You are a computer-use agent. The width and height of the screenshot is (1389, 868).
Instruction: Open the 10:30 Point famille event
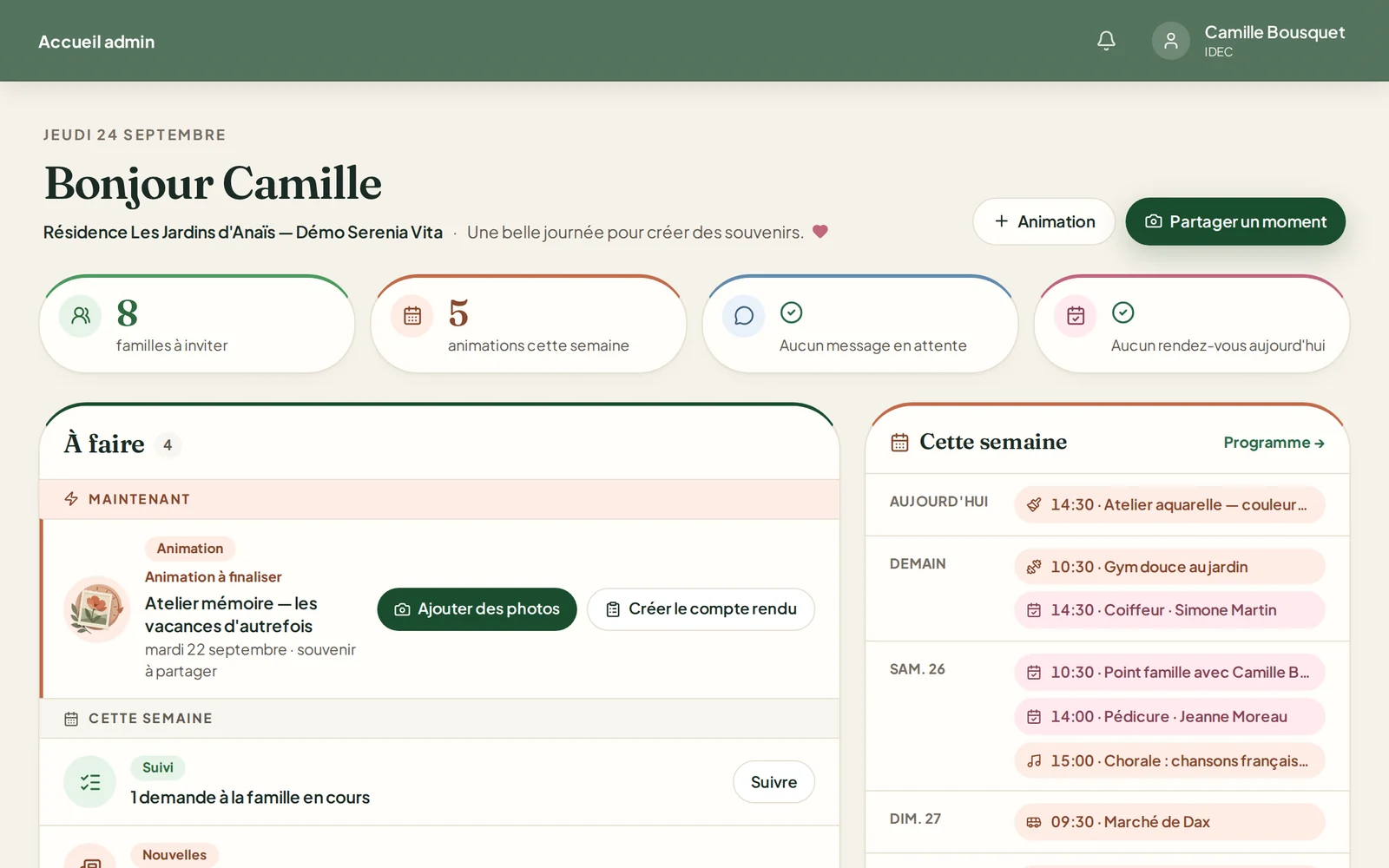[1169, 673]
